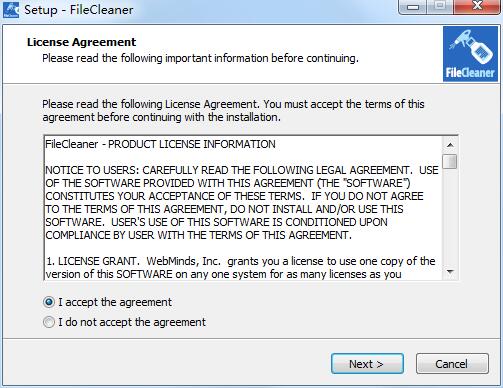Click the 'I accept the agreement' label text
503x388 pixels.
coord(115,302)
